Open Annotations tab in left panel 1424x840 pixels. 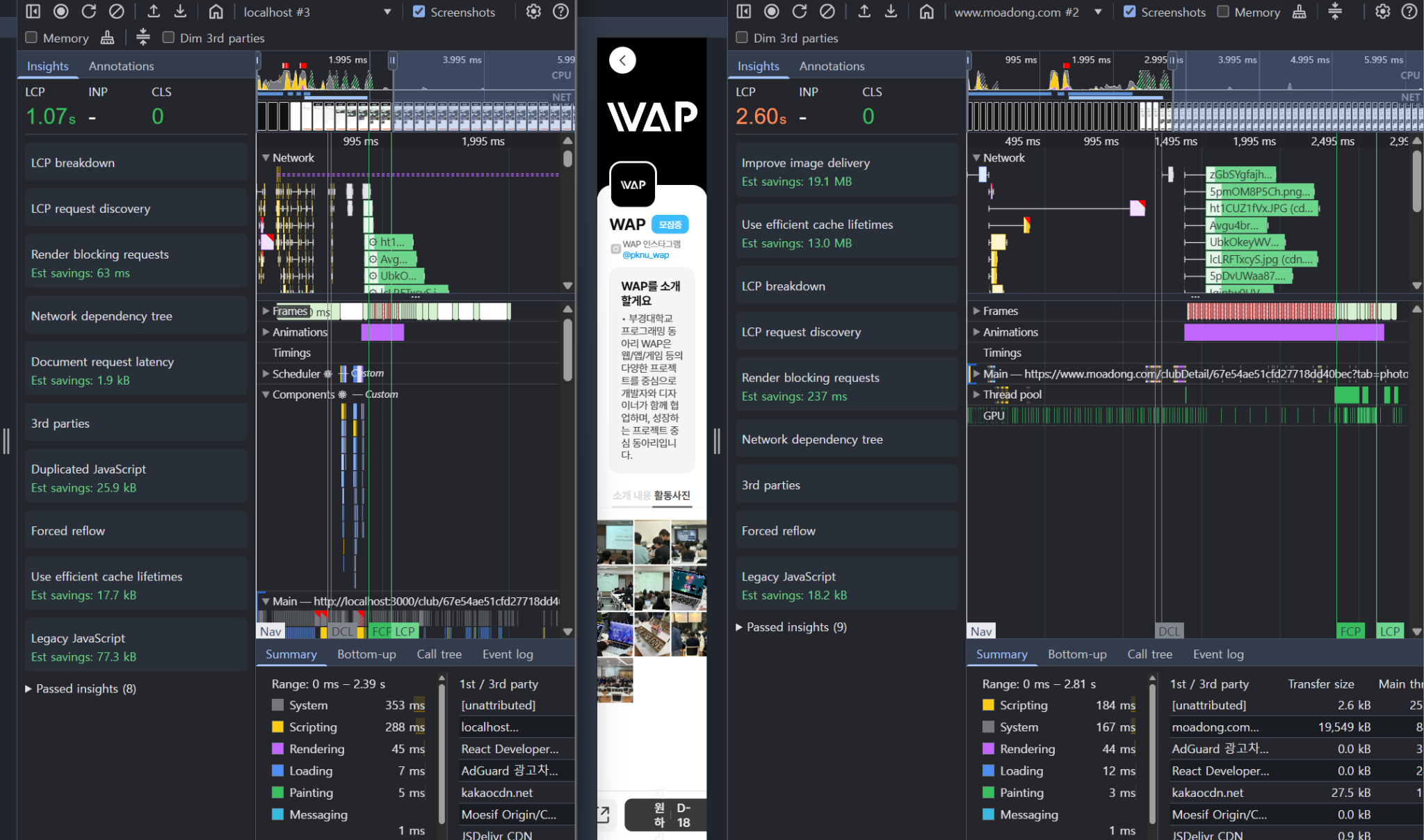(x=121, y=66)
